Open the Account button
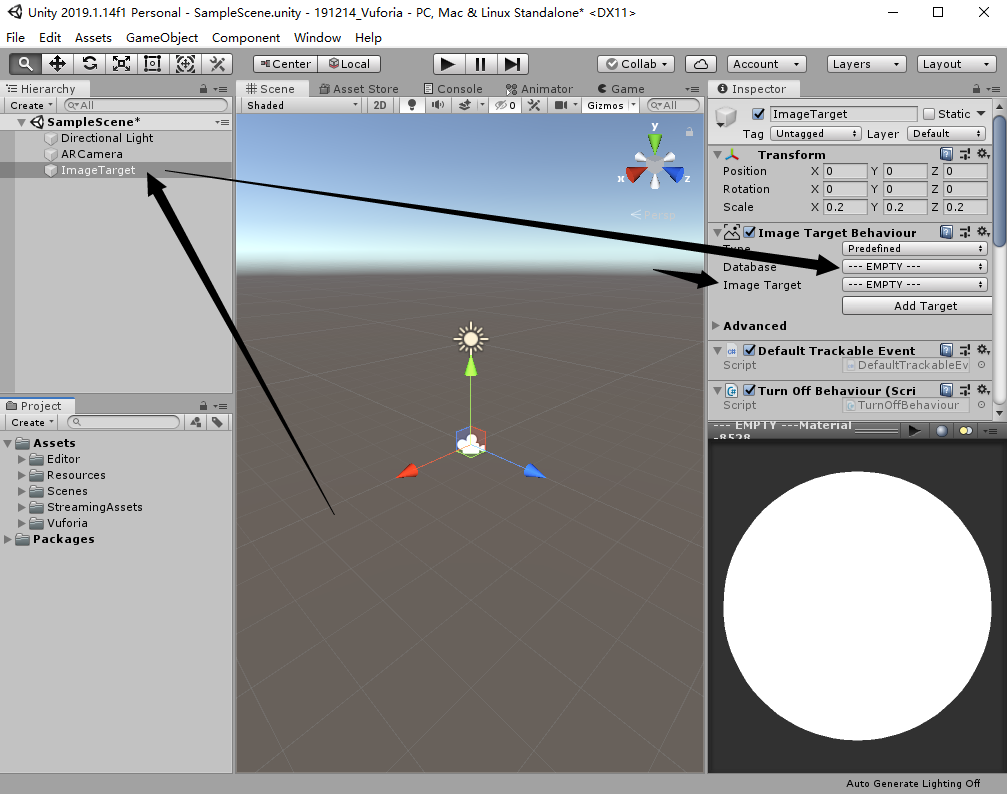Image resolution: width=1007 pixels, height=794 pixels. click(767, 64)
